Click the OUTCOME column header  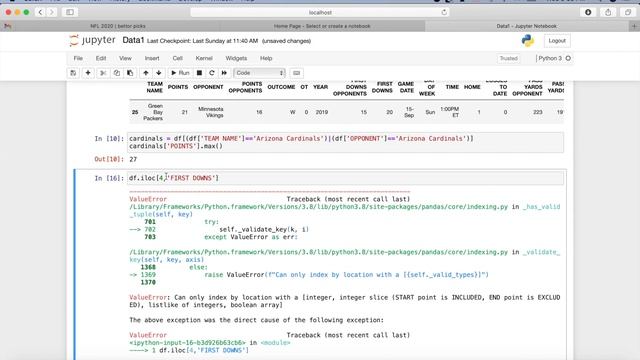281,87
